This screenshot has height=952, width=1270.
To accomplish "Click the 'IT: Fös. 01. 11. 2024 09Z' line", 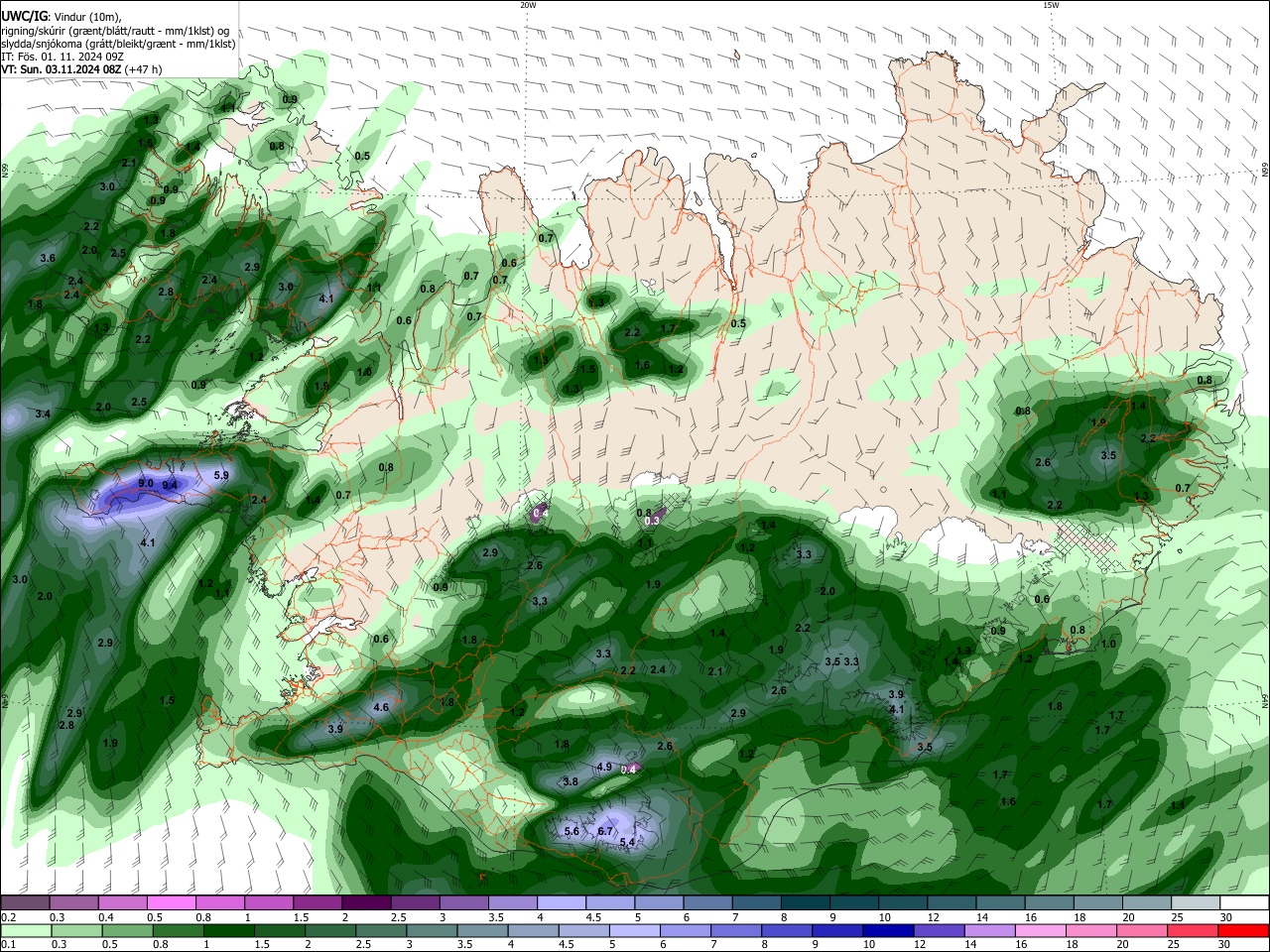I will (63, 57).
